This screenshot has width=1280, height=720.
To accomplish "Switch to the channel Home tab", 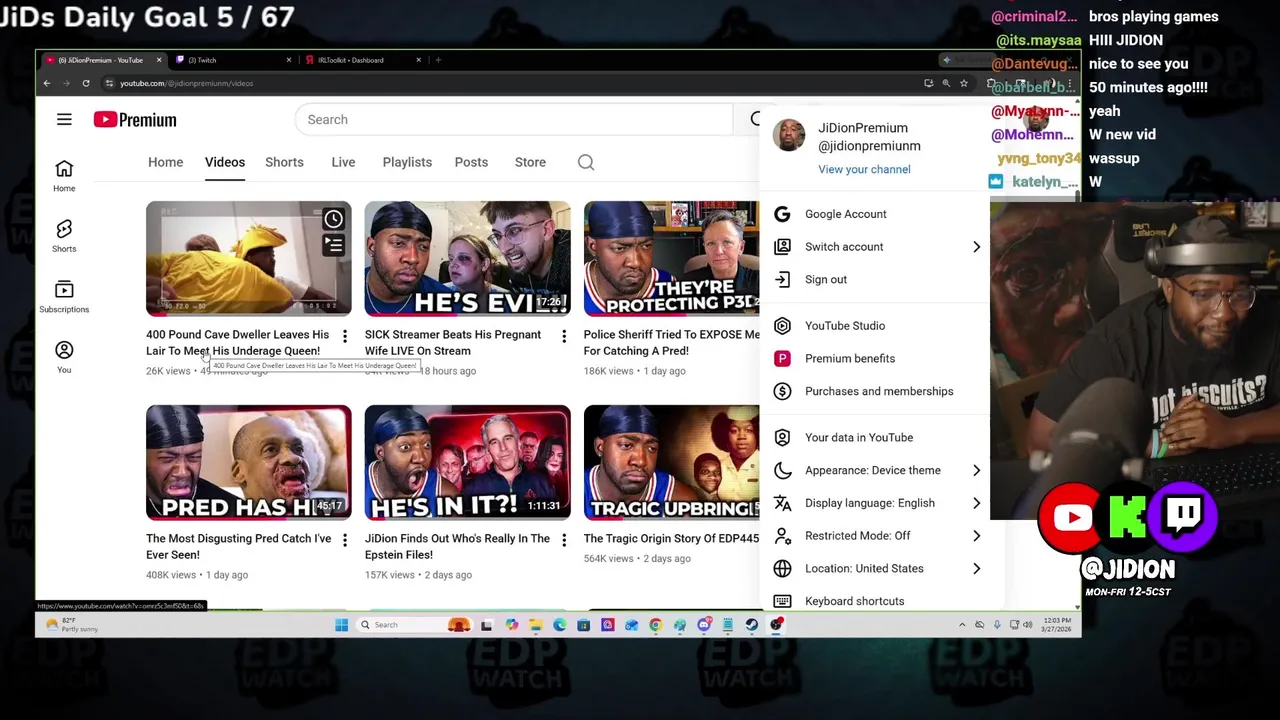I will [166, 162].
